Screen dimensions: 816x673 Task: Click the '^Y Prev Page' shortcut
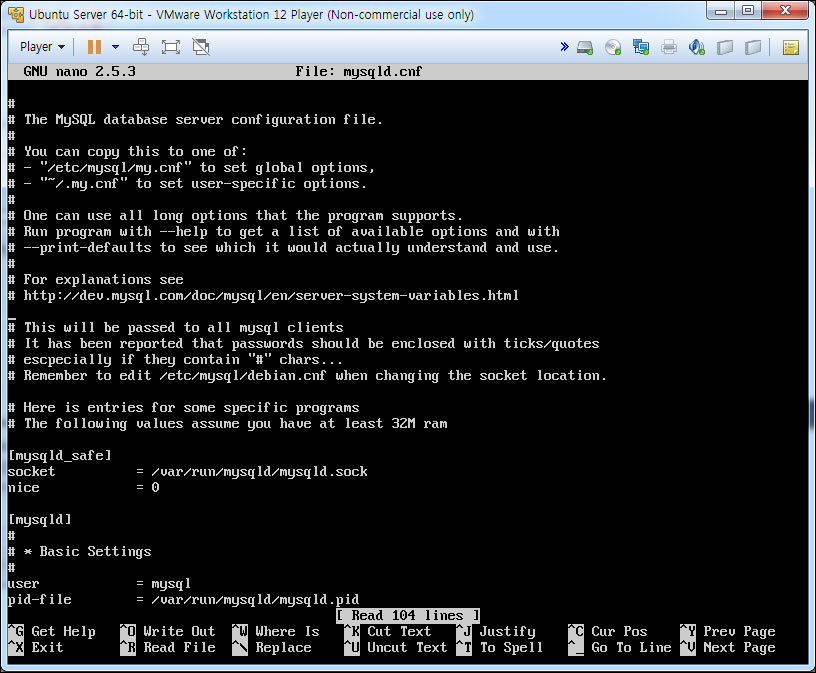point(728,631)
